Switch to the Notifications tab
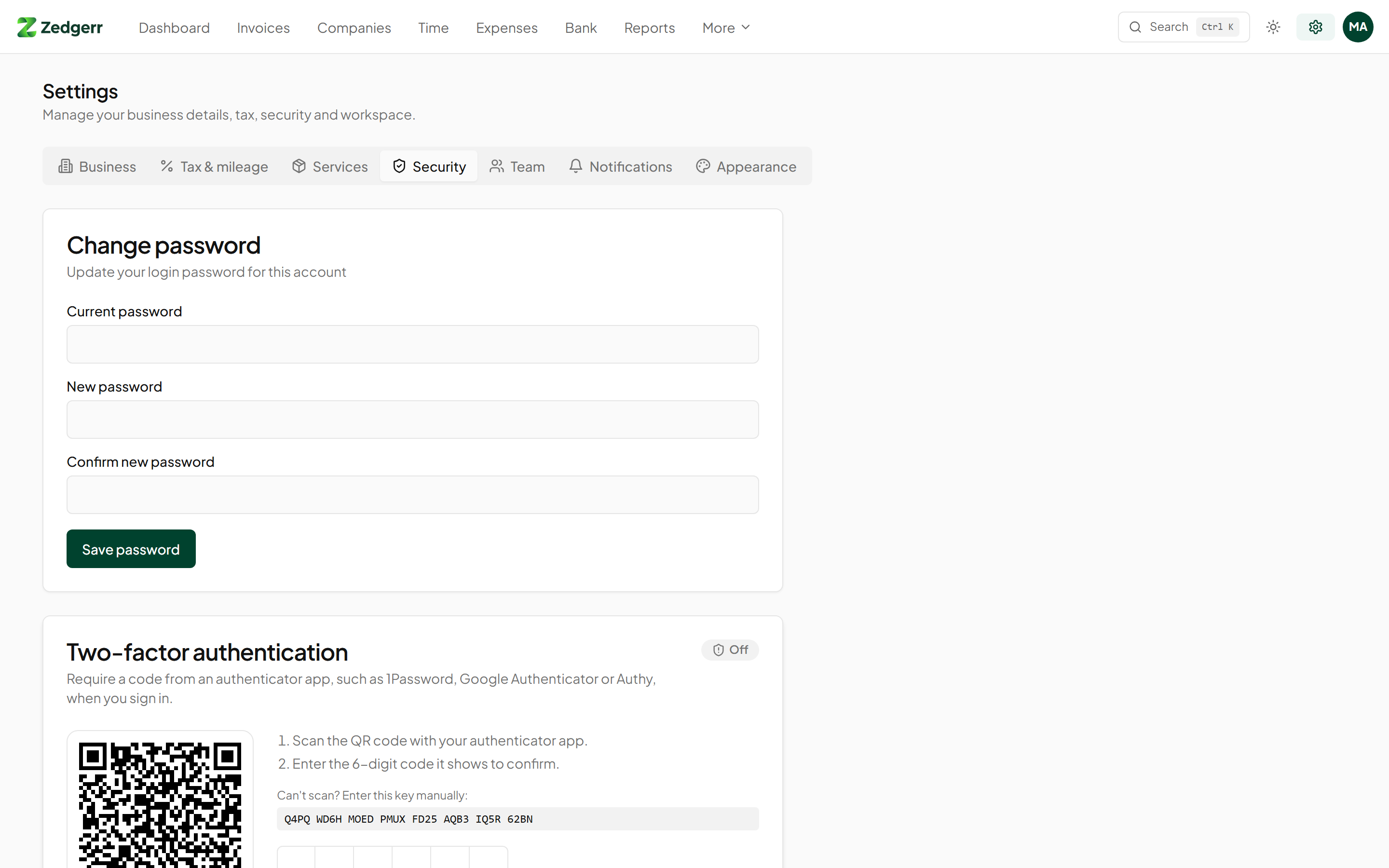 (620, 166)
